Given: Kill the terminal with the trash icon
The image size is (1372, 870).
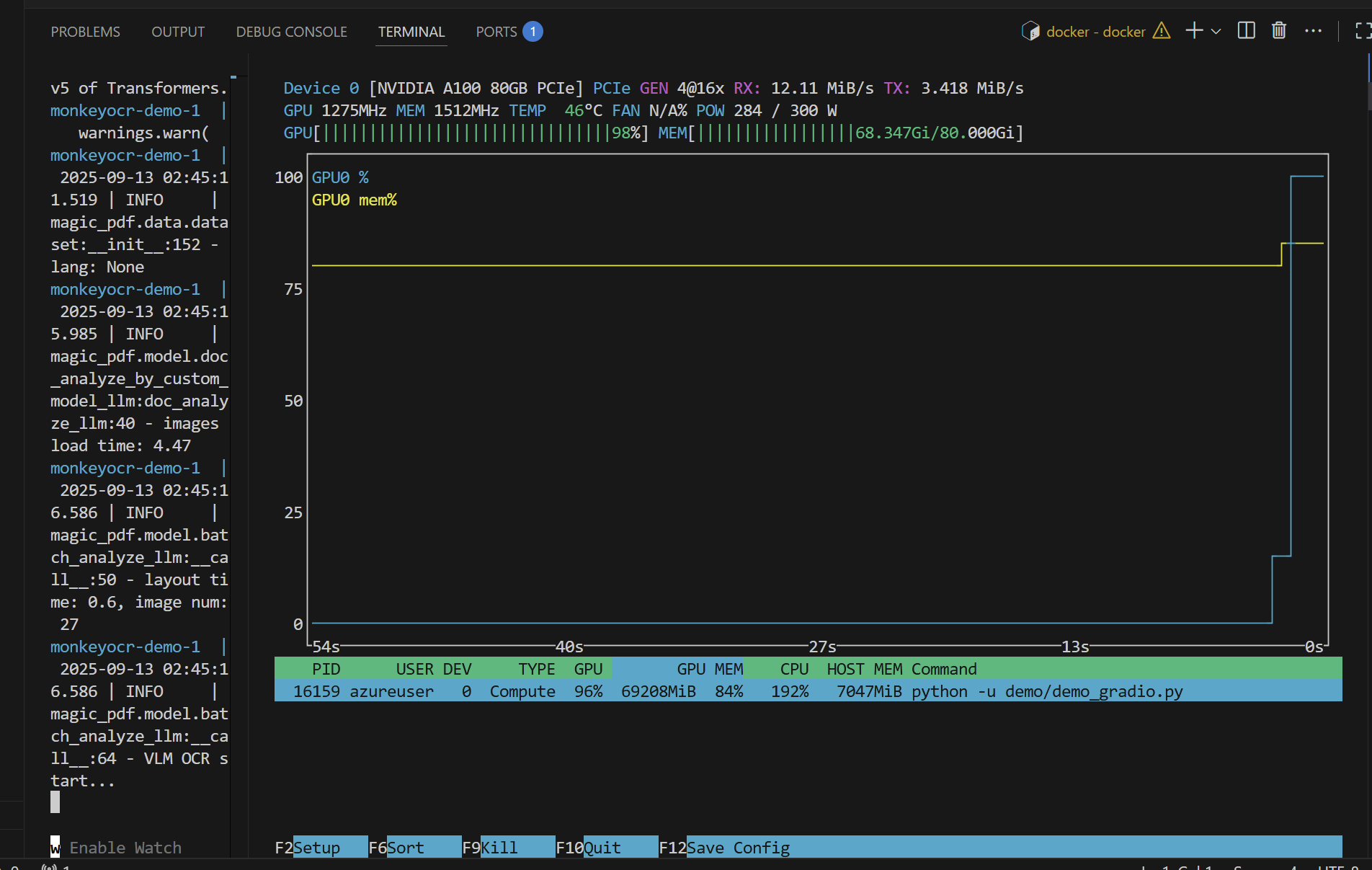Looking at the screenshot, I should [1279, 31].
